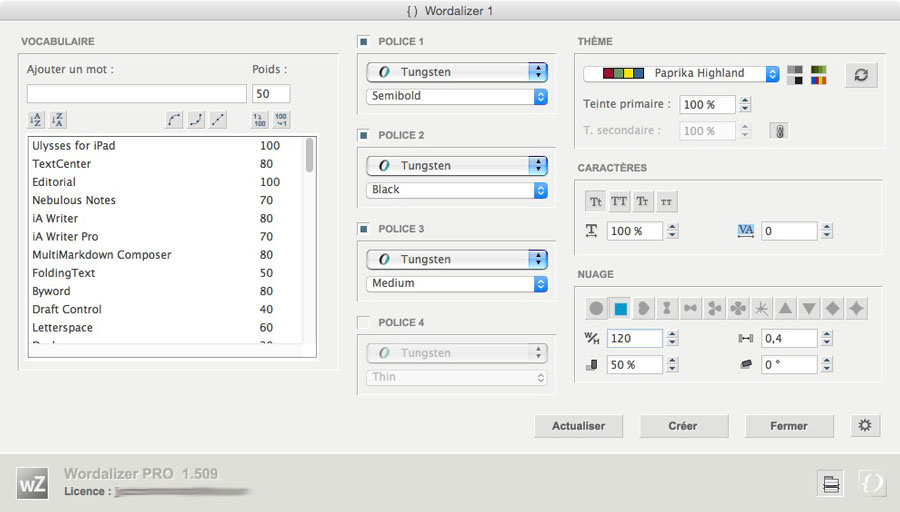Choose the clover cloud shape
Image resolution: width=900 pixels, height=512 pixels.
pos(738,308)
